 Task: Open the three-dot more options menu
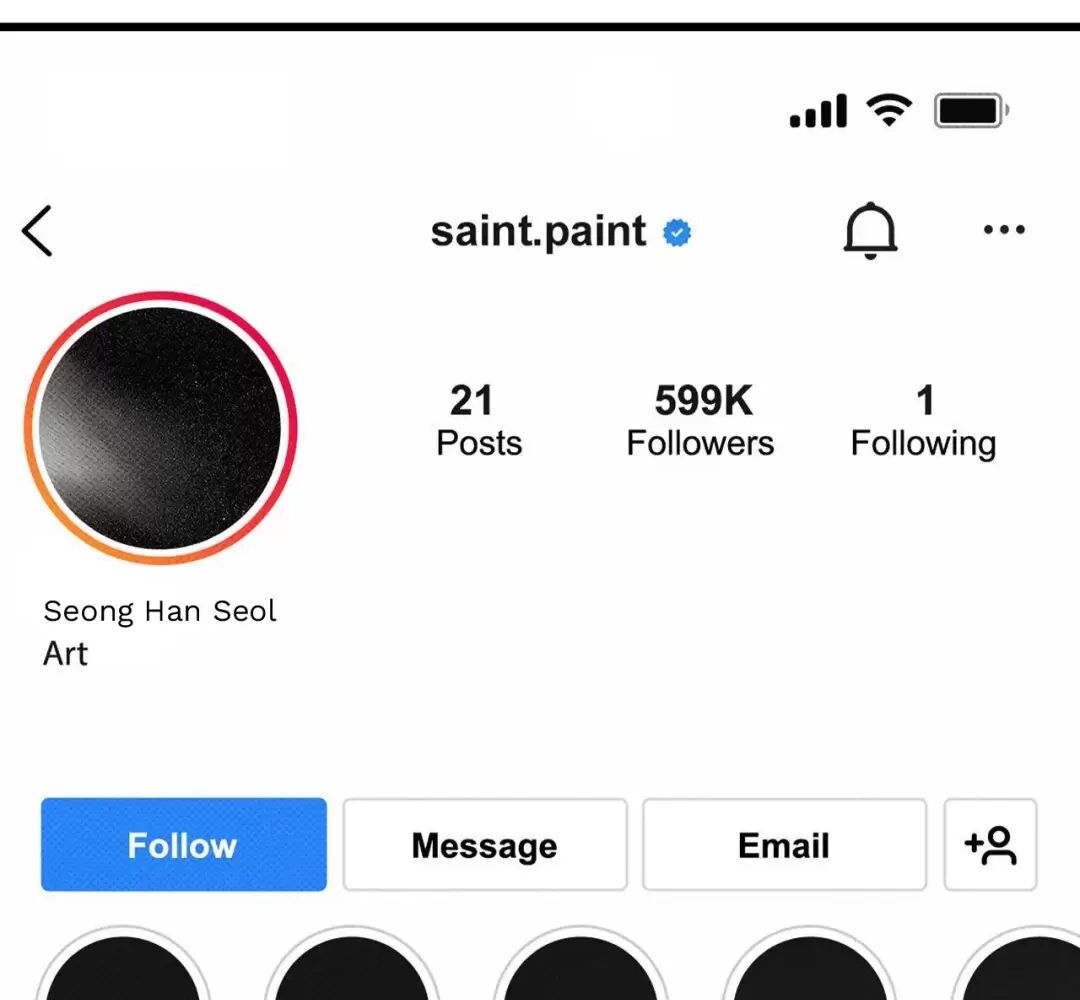(x=1003, y=230)
